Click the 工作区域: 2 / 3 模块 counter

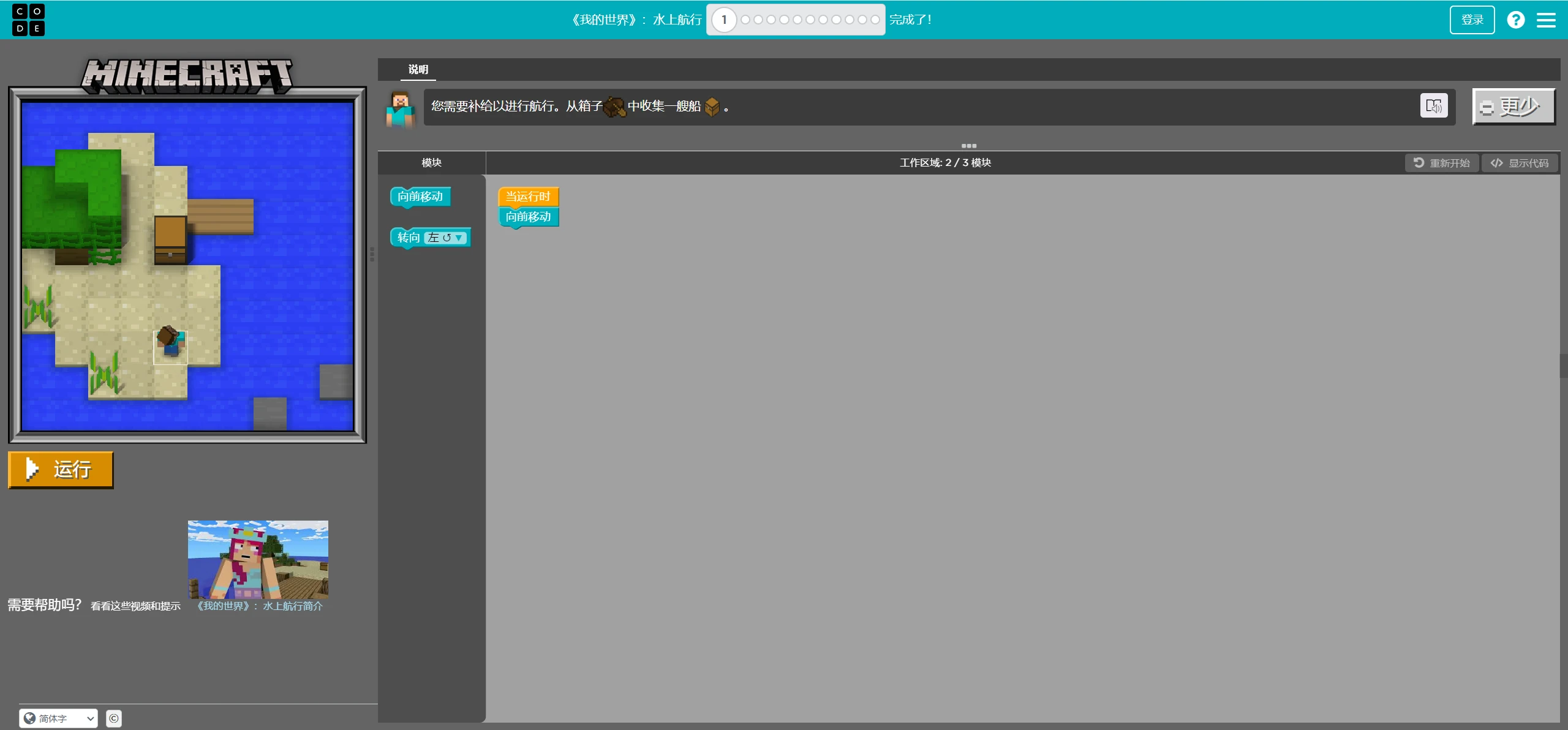[x=945, y=162]
